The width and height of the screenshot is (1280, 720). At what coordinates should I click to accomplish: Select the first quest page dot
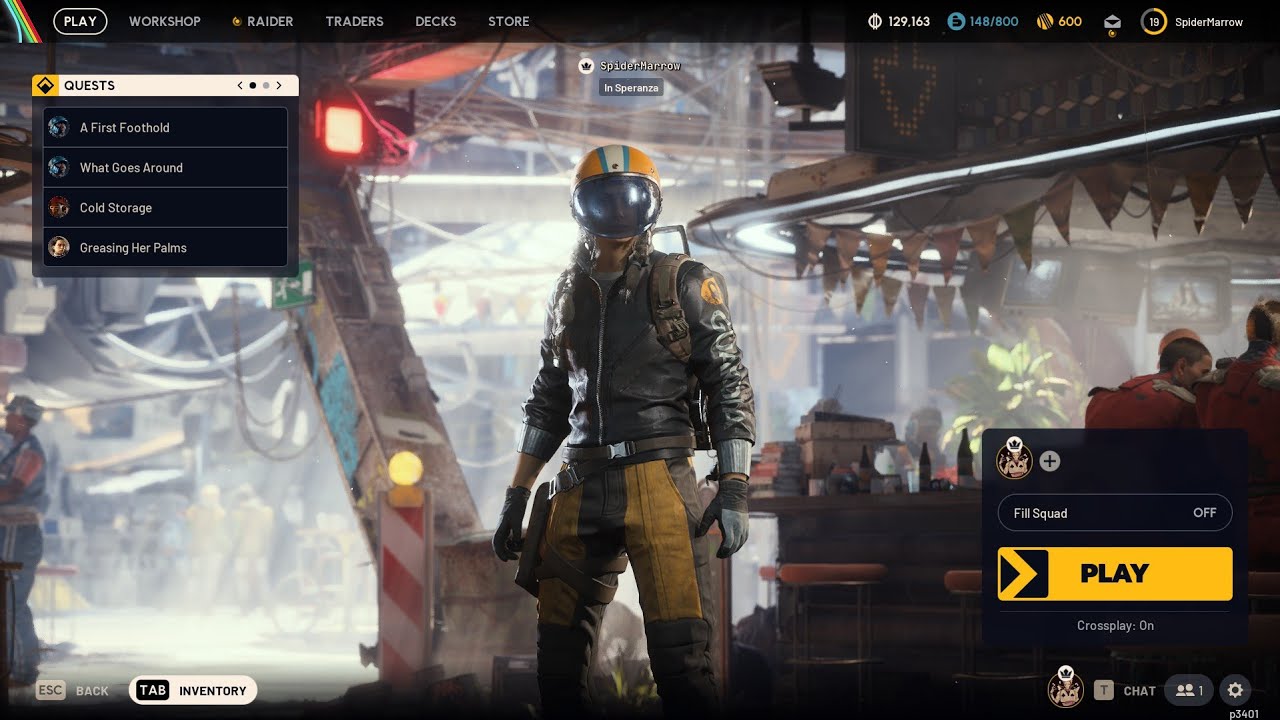(252, 86)
